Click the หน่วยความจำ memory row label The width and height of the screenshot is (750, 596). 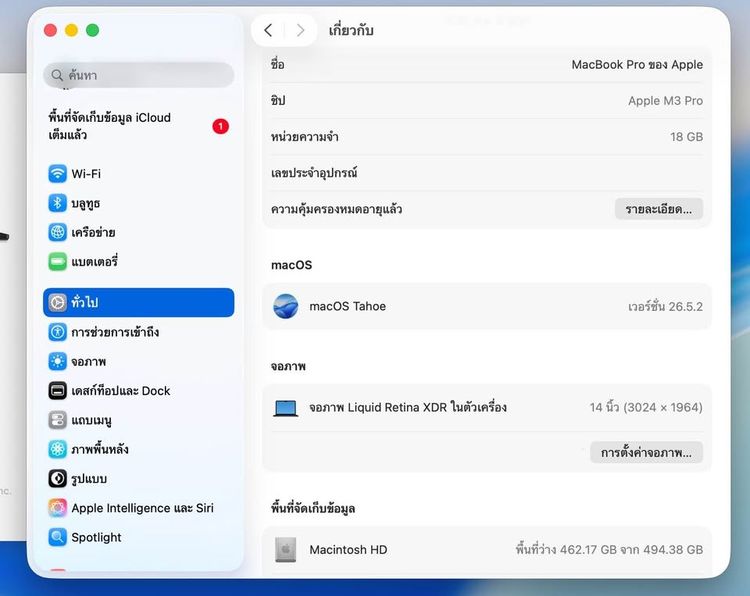[x=305, y=137]
